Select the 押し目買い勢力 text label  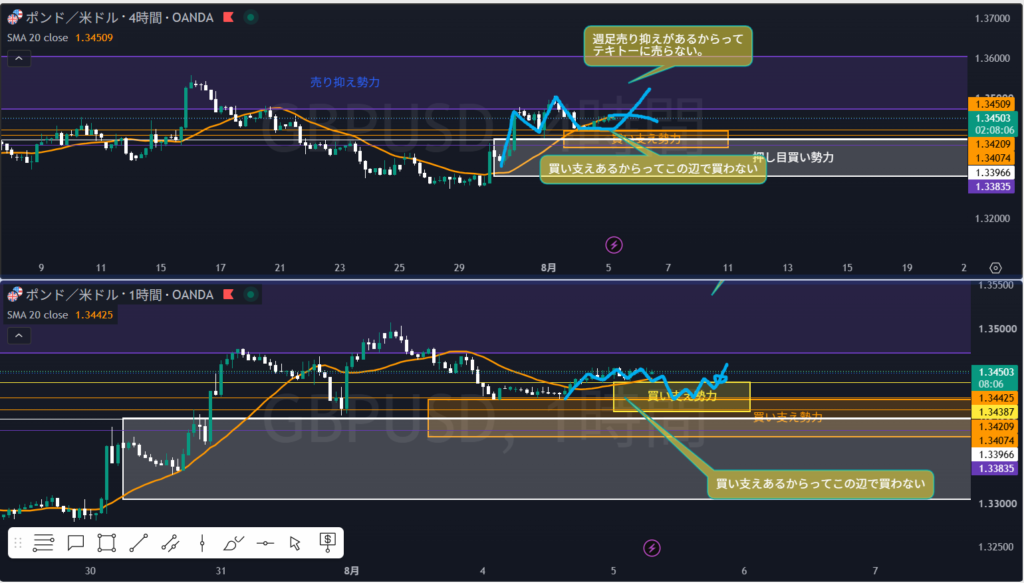point(793,157)
